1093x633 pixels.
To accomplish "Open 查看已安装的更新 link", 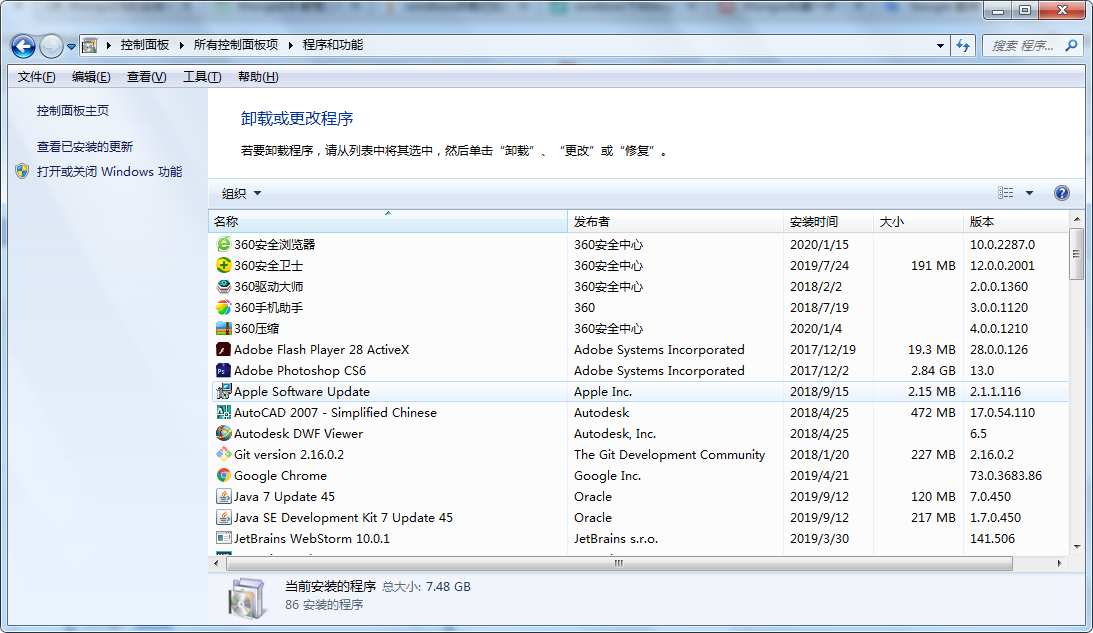I will tap(84, 146).
